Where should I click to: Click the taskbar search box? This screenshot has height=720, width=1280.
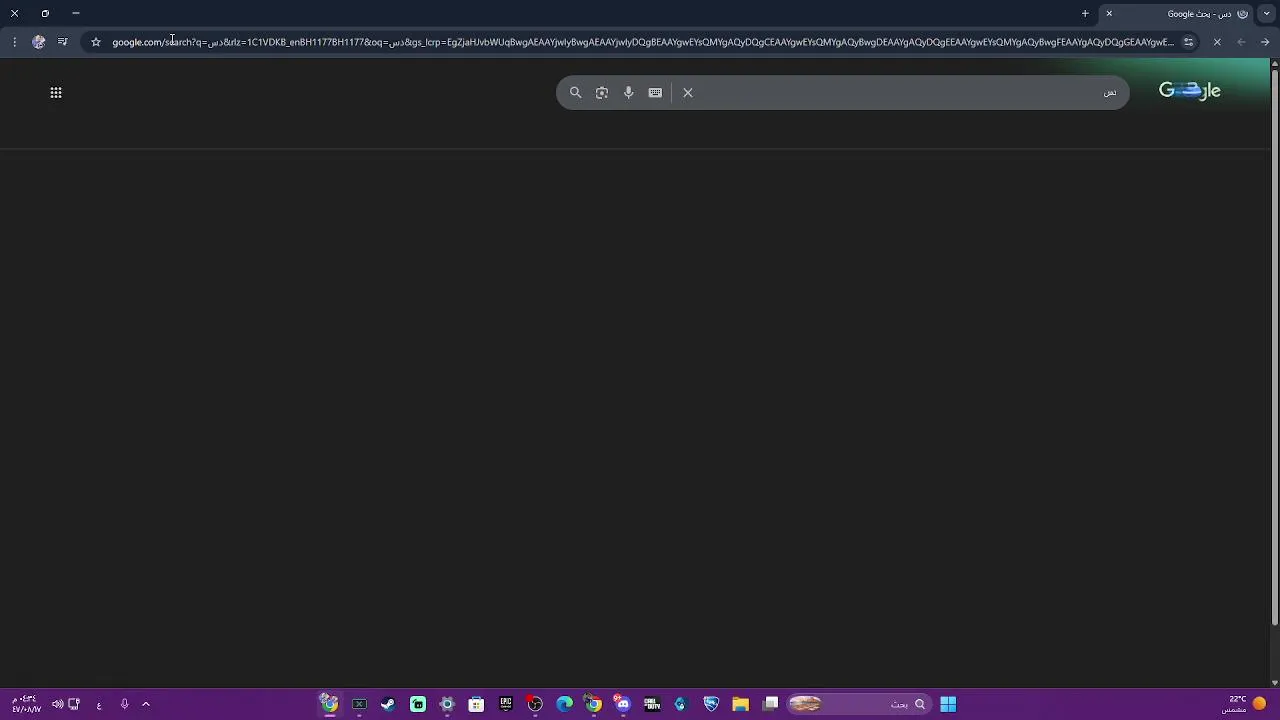coord(860,704)
